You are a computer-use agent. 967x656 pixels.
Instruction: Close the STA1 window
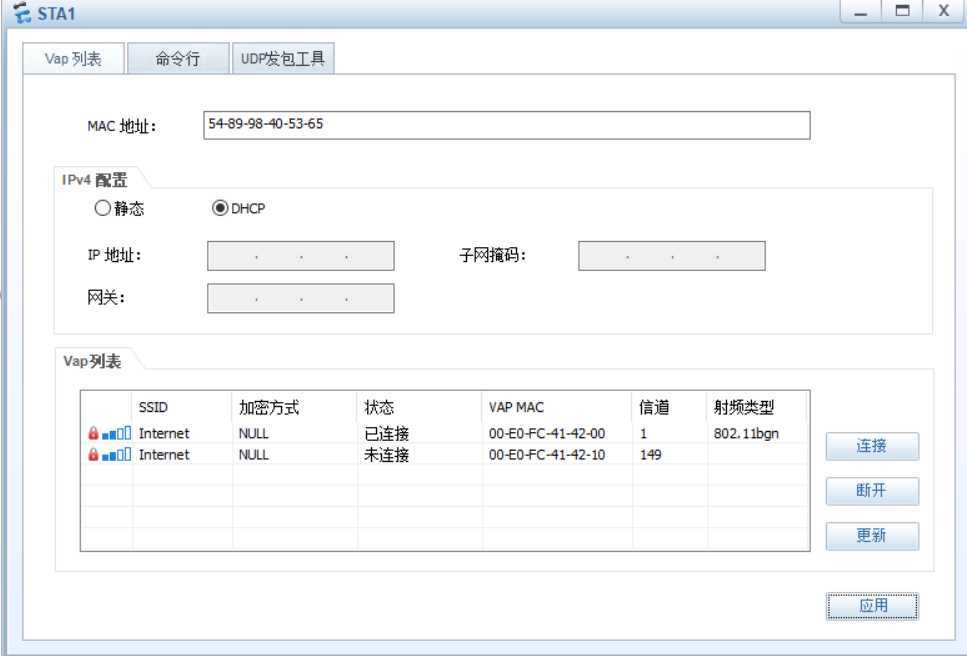pyautogui.click(x=944, y=11)
